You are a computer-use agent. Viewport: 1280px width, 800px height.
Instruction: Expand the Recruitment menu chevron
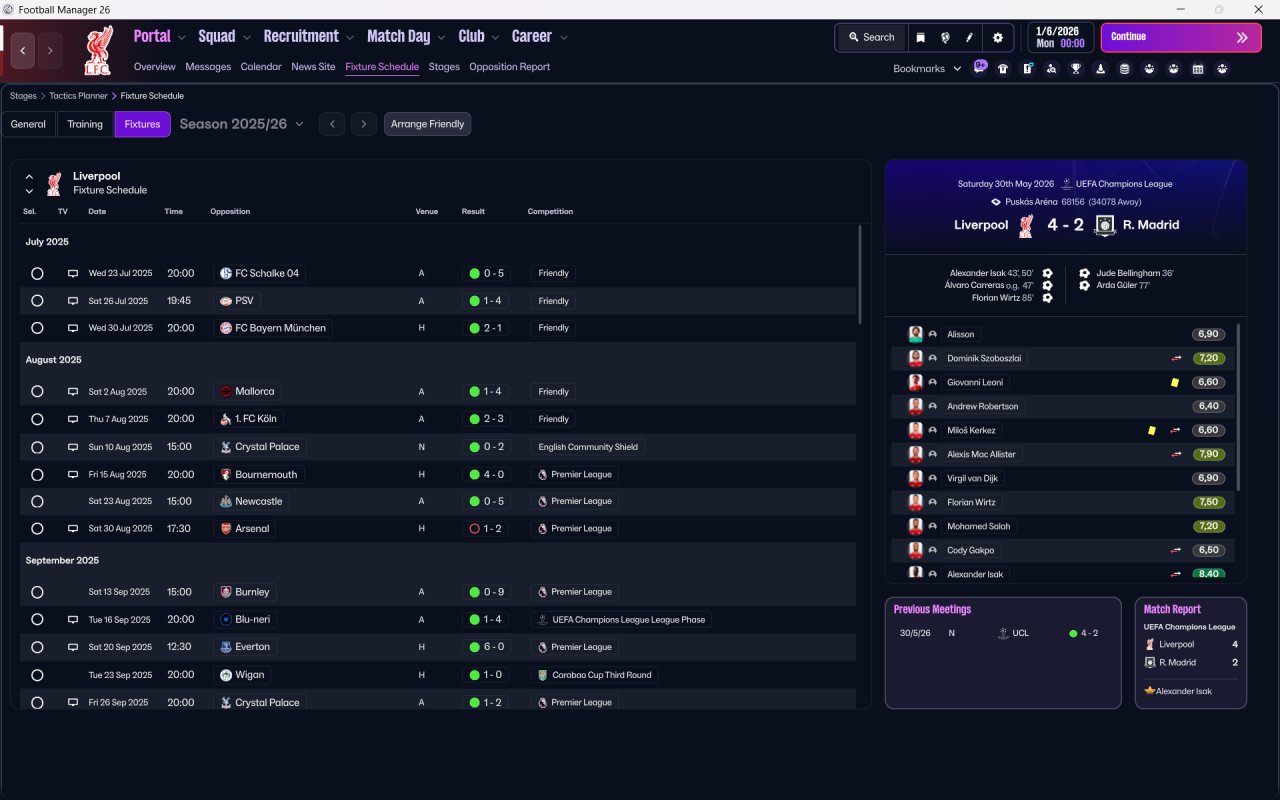click(350, 38)
